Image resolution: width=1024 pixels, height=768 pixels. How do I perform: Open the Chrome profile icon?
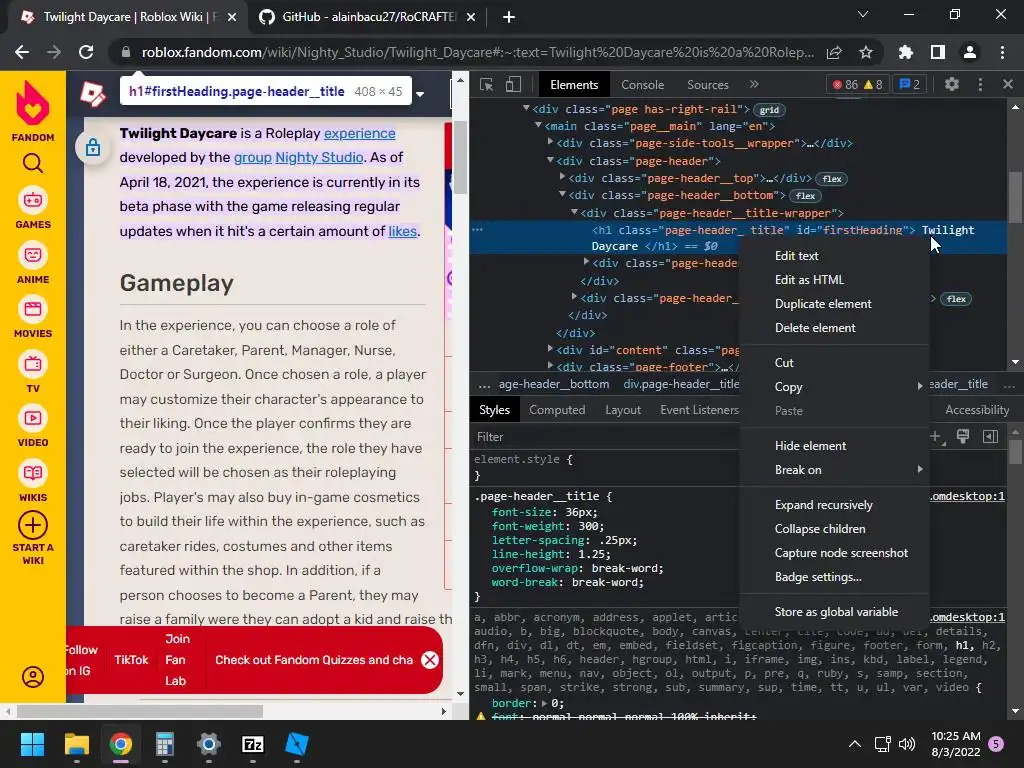pyautogui.click(x=970, y=52)
